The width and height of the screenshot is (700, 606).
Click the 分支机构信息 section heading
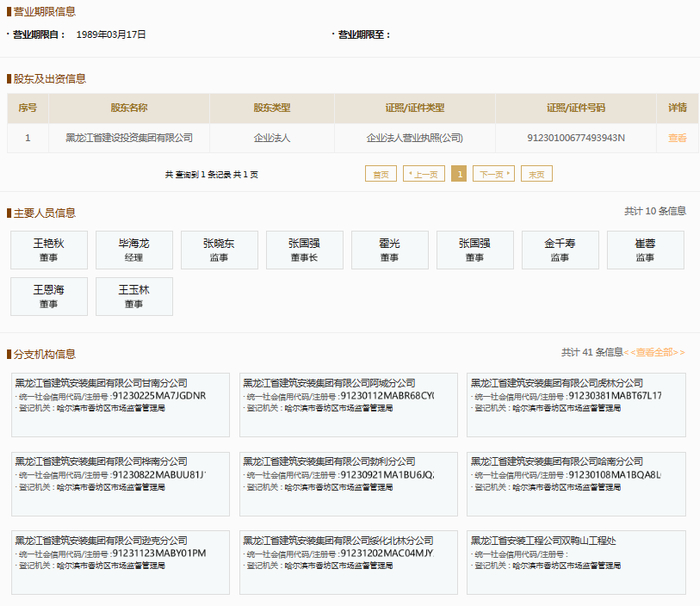(44, 354)
